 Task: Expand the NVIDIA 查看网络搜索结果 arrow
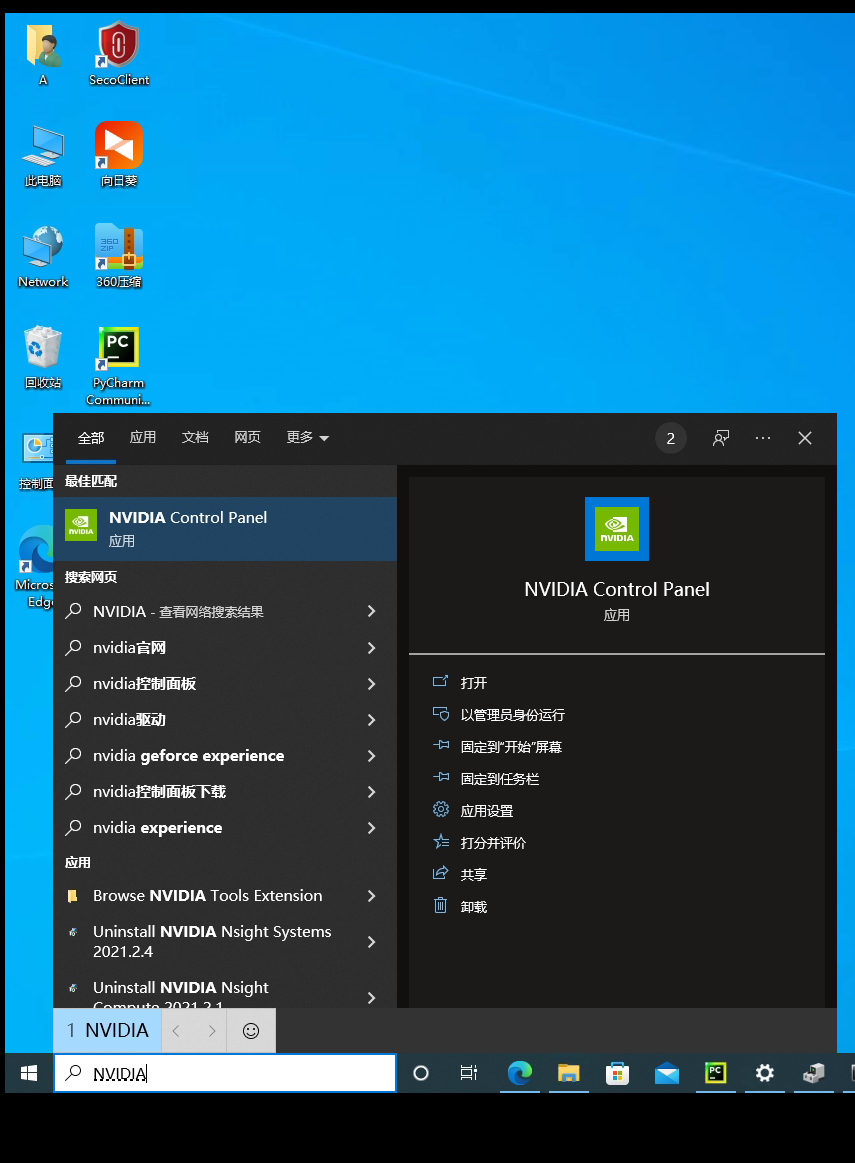(372, 611)
